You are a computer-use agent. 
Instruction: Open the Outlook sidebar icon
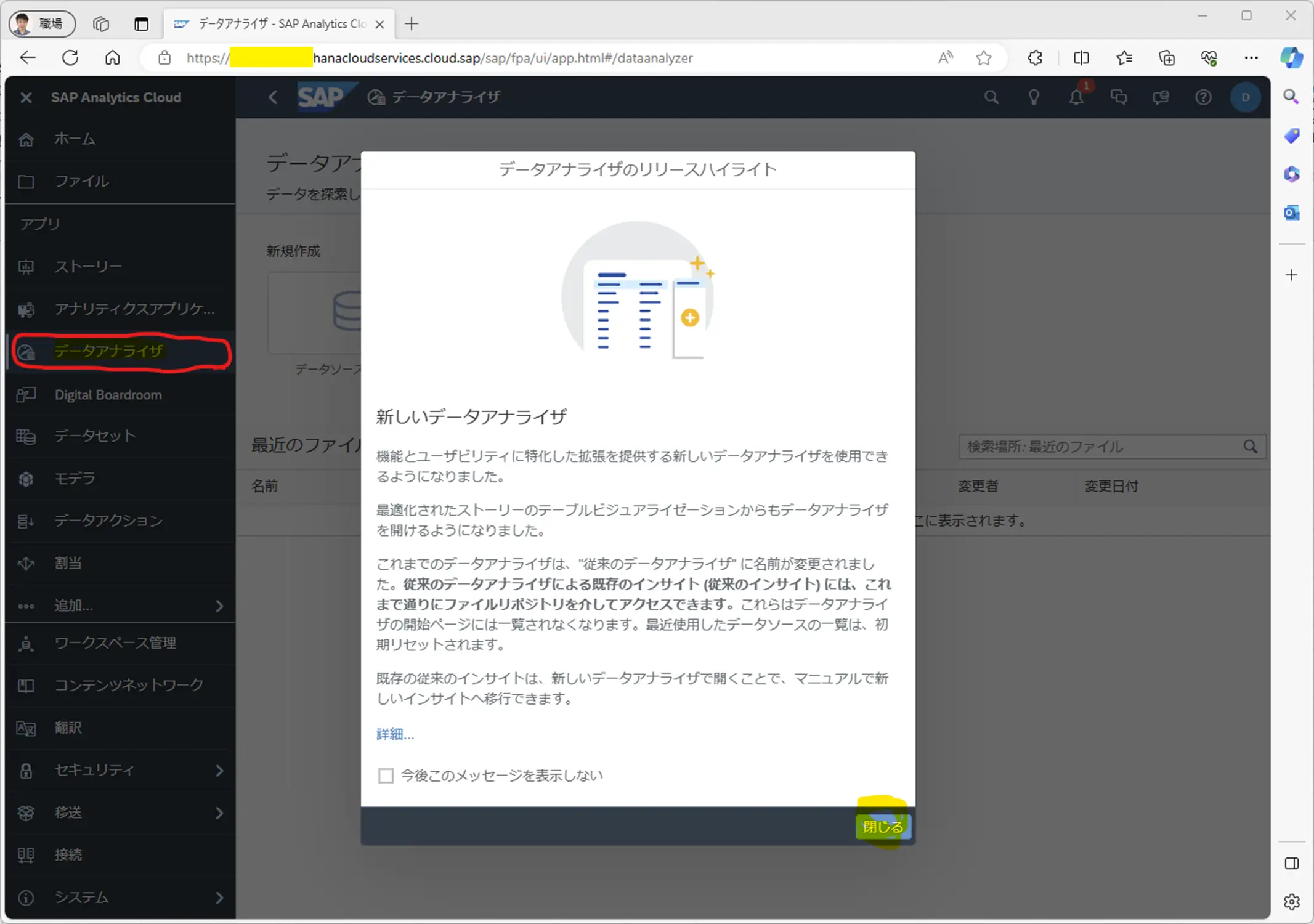coord(1292,213)
